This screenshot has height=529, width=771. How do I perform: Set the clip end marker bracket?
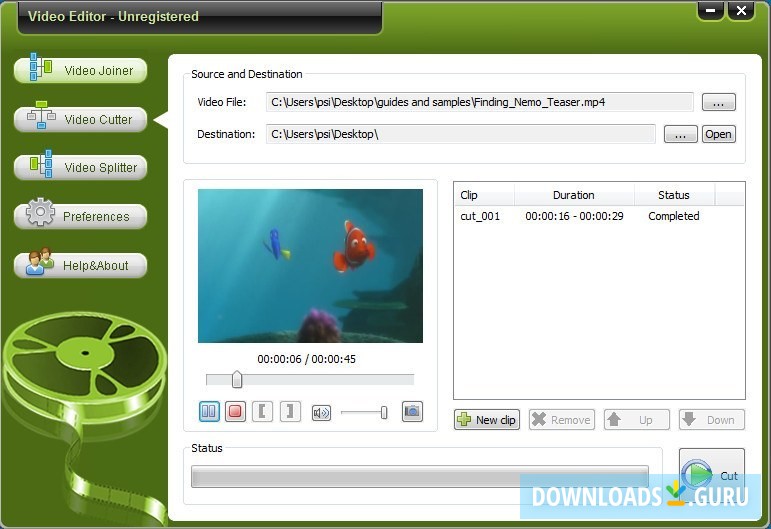(290, 411)
